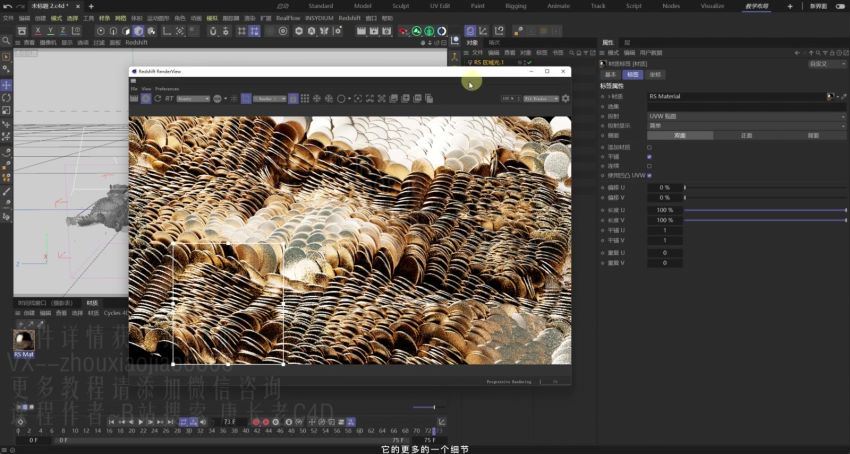Click the coordinate system icon beside Z axis
The width and height of the screenshot is (850, 454).
(76, 31)
